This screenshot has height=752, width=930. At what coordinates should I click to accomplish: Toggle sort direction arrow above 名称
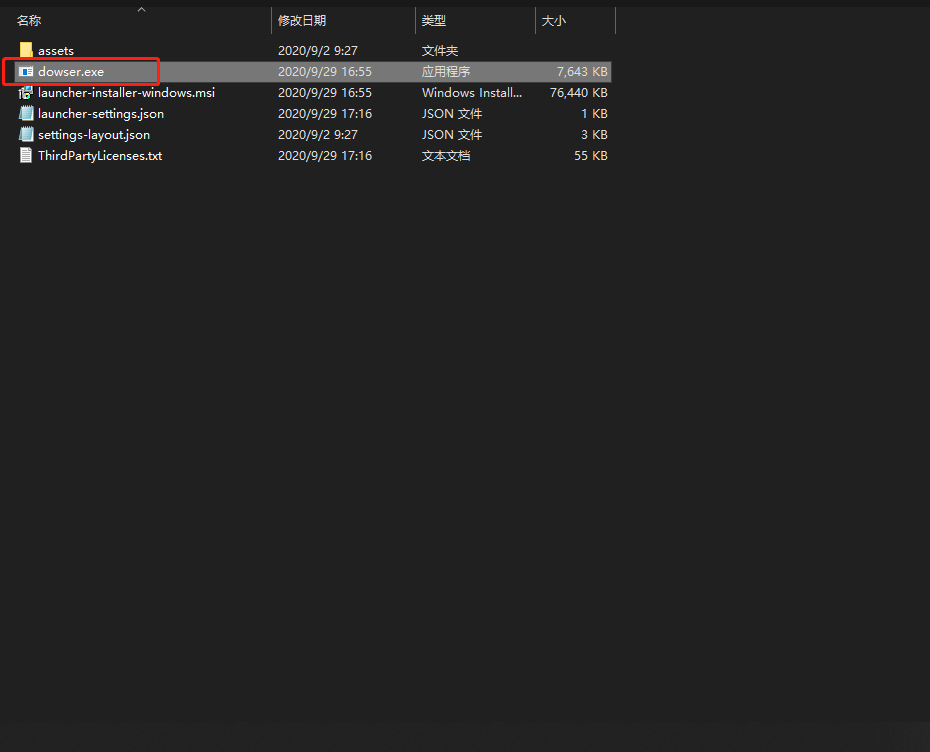point(141,9)
